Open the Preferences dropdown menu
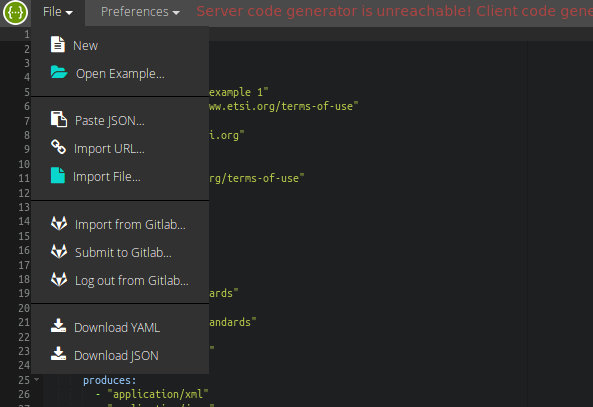 point(140,12)
